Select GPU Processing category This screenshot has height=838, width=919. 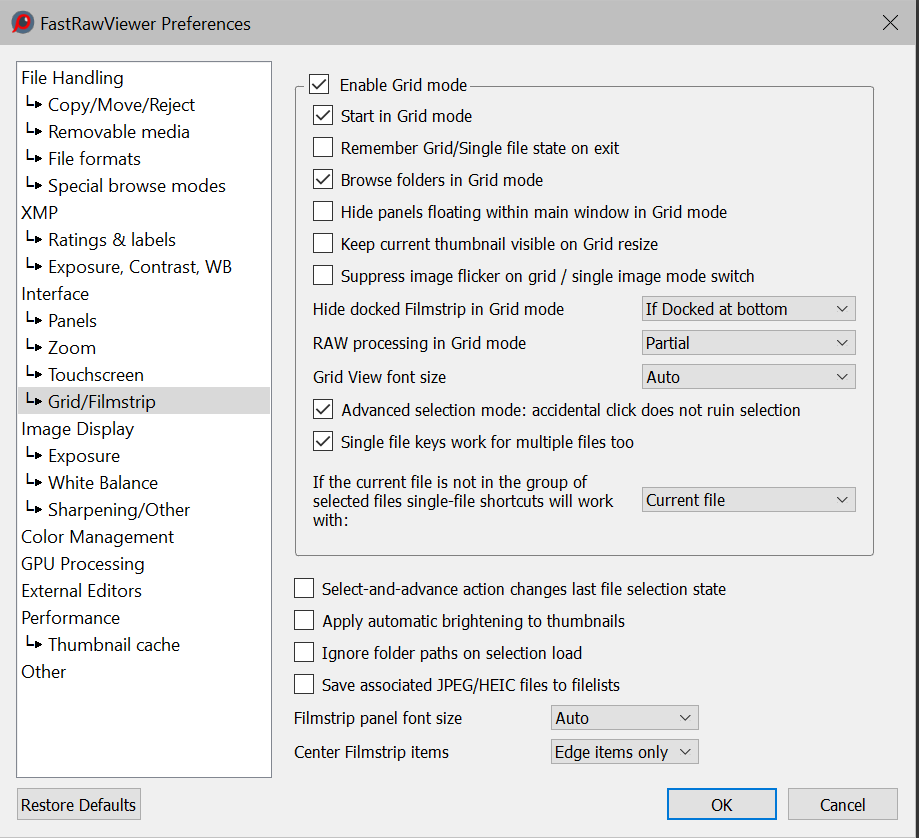point(83,564)
